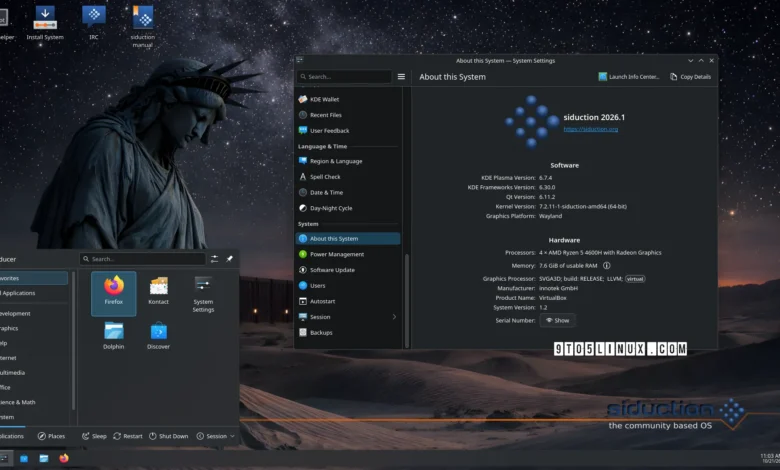Open the Session dropdown in launcher
The image size is (780, 470).
tap(215, 436)
